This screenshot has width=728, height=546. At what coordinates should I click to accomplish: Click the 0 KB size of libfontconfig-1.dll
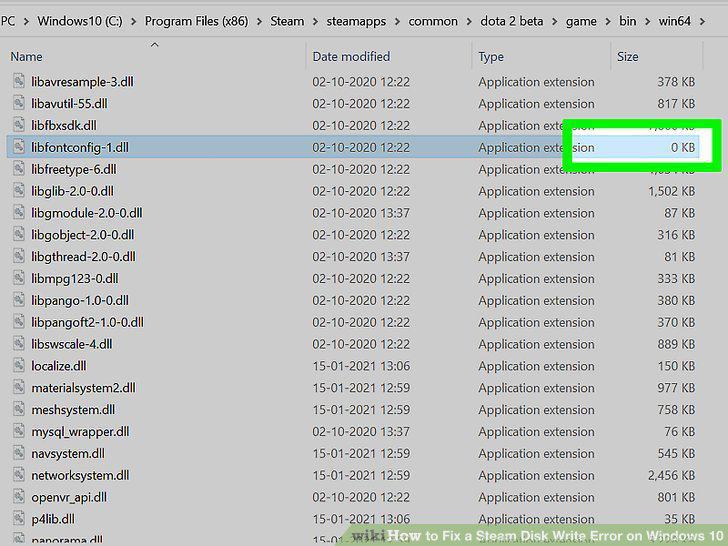click(x=682, y=147)
